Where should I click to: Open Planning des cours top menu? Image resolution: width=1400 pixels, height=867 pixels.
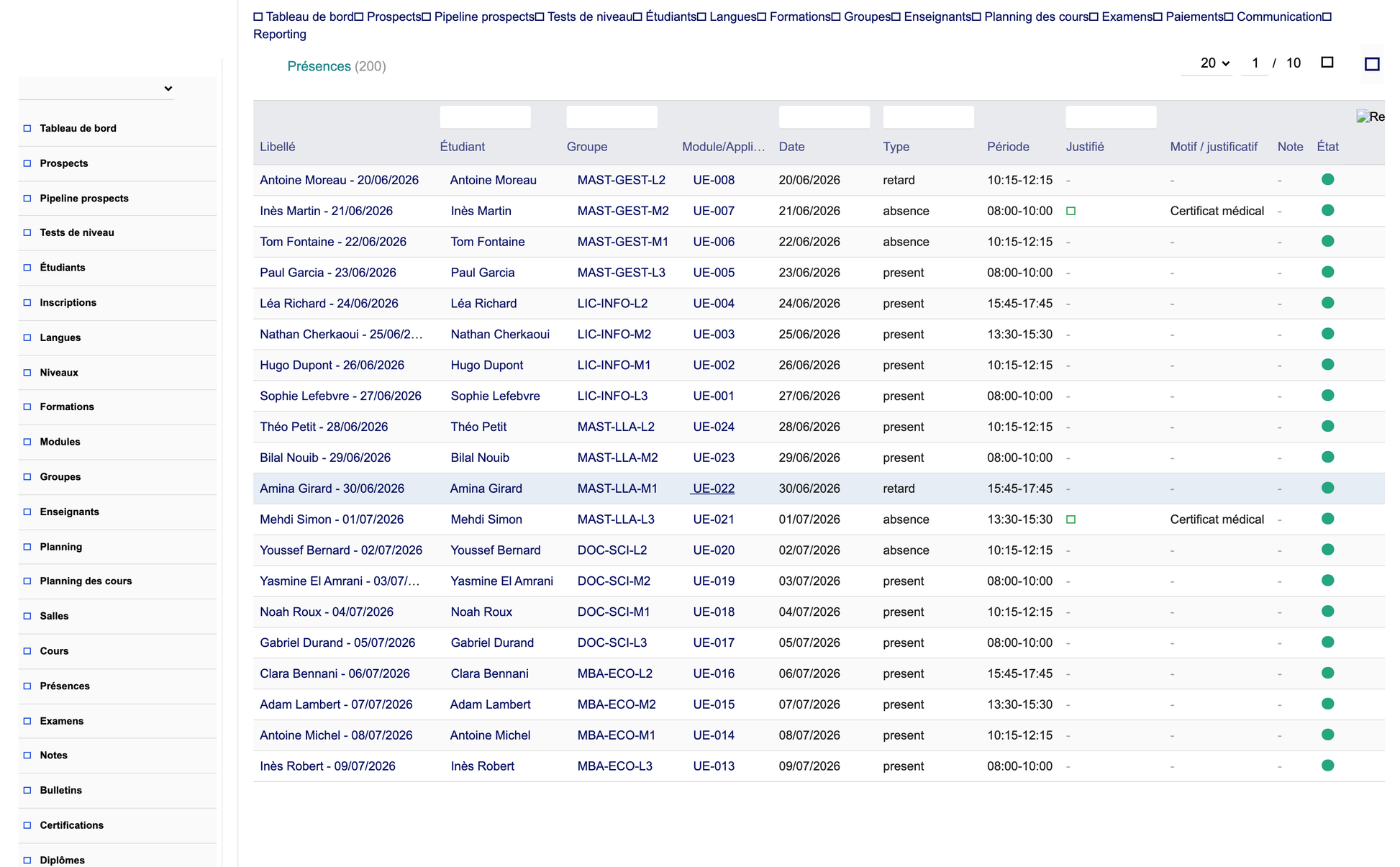pos(1036,17)
